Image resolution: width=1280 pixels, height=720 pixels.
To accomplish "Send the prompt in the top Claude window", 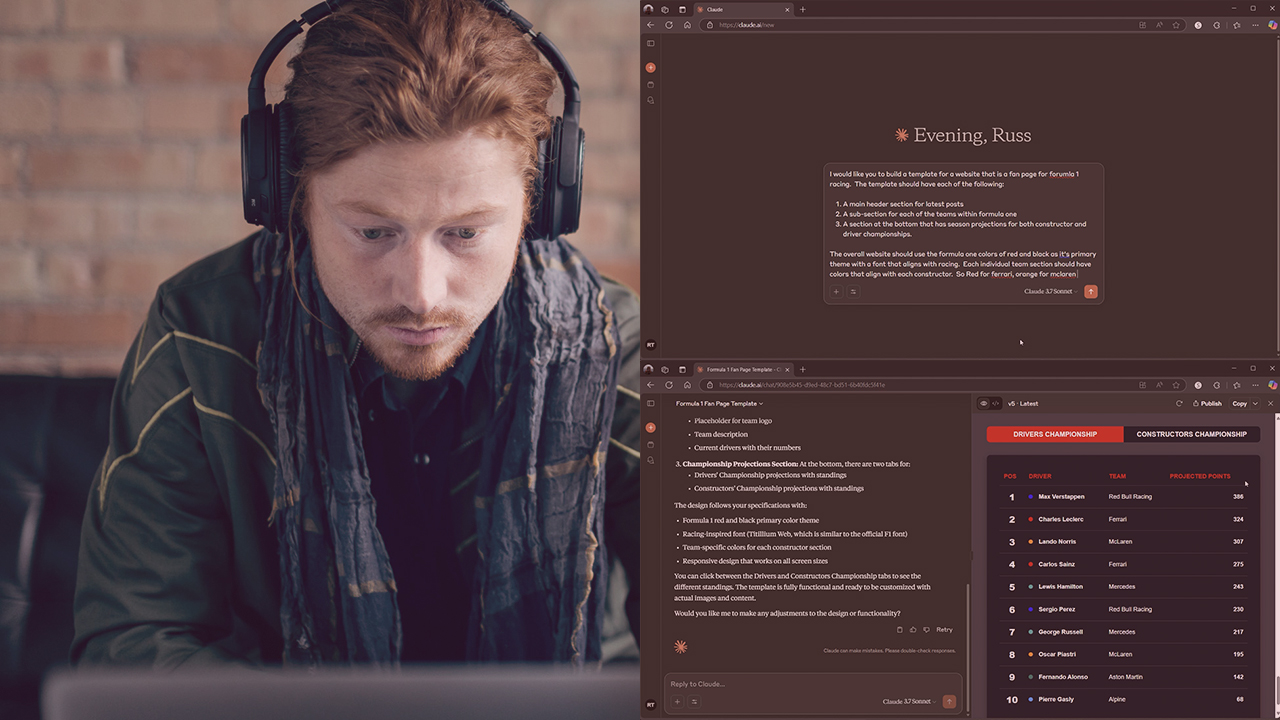I will click(1090, 292).
